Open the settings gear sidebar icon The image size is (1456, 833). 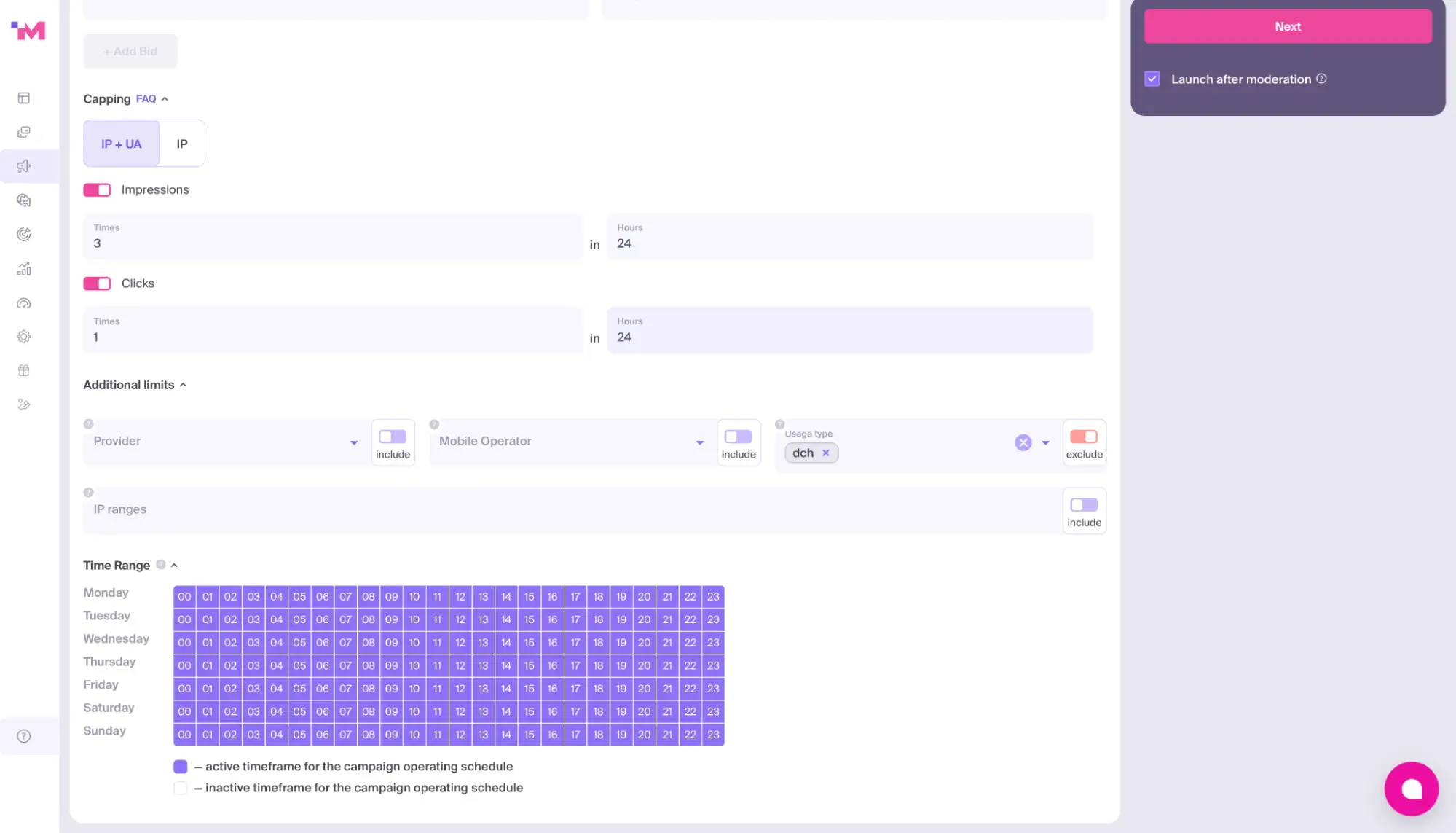(24, 337)
